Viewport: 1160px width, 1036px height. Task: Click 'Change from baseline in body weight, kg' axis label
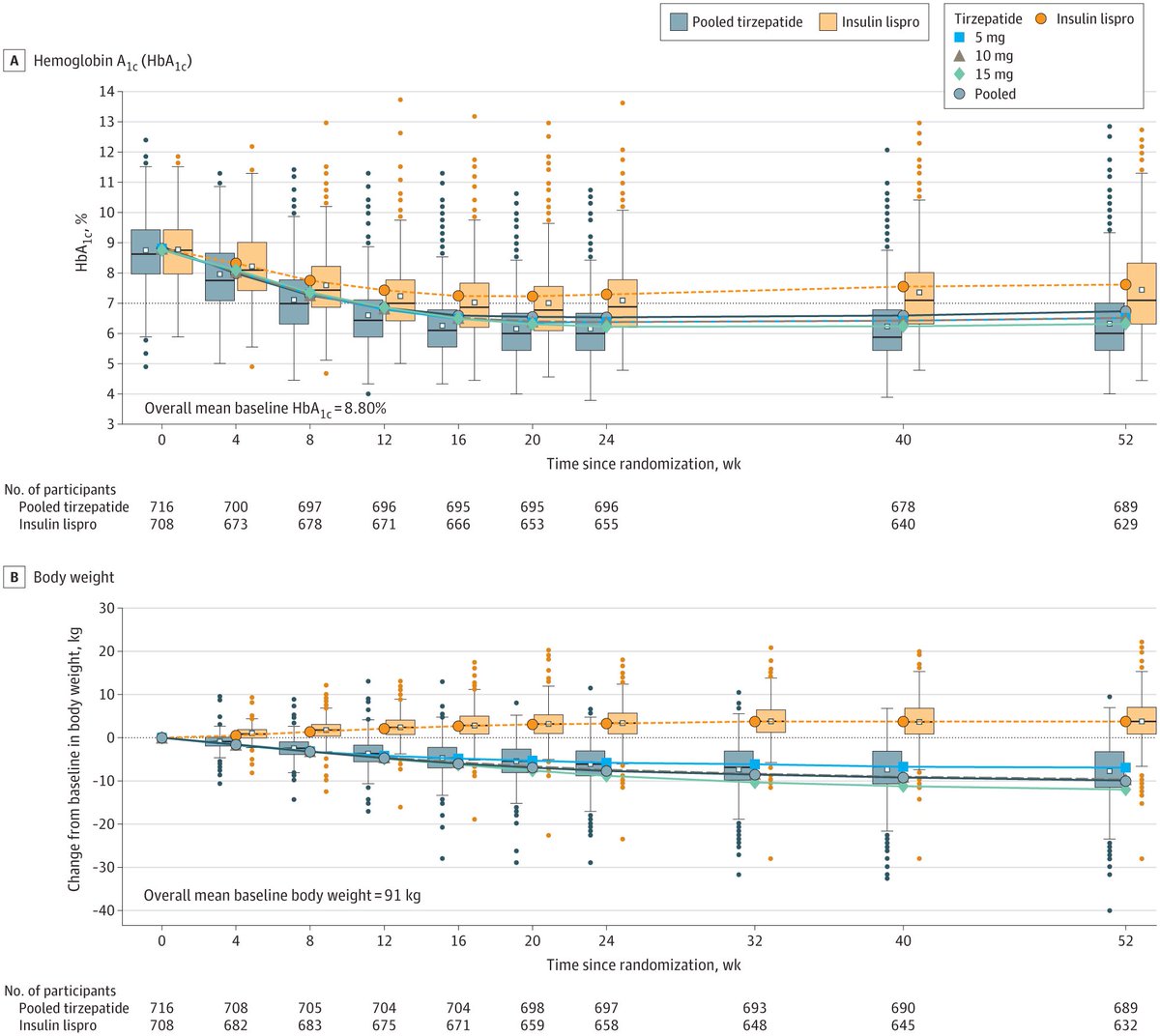click(75, 758)
